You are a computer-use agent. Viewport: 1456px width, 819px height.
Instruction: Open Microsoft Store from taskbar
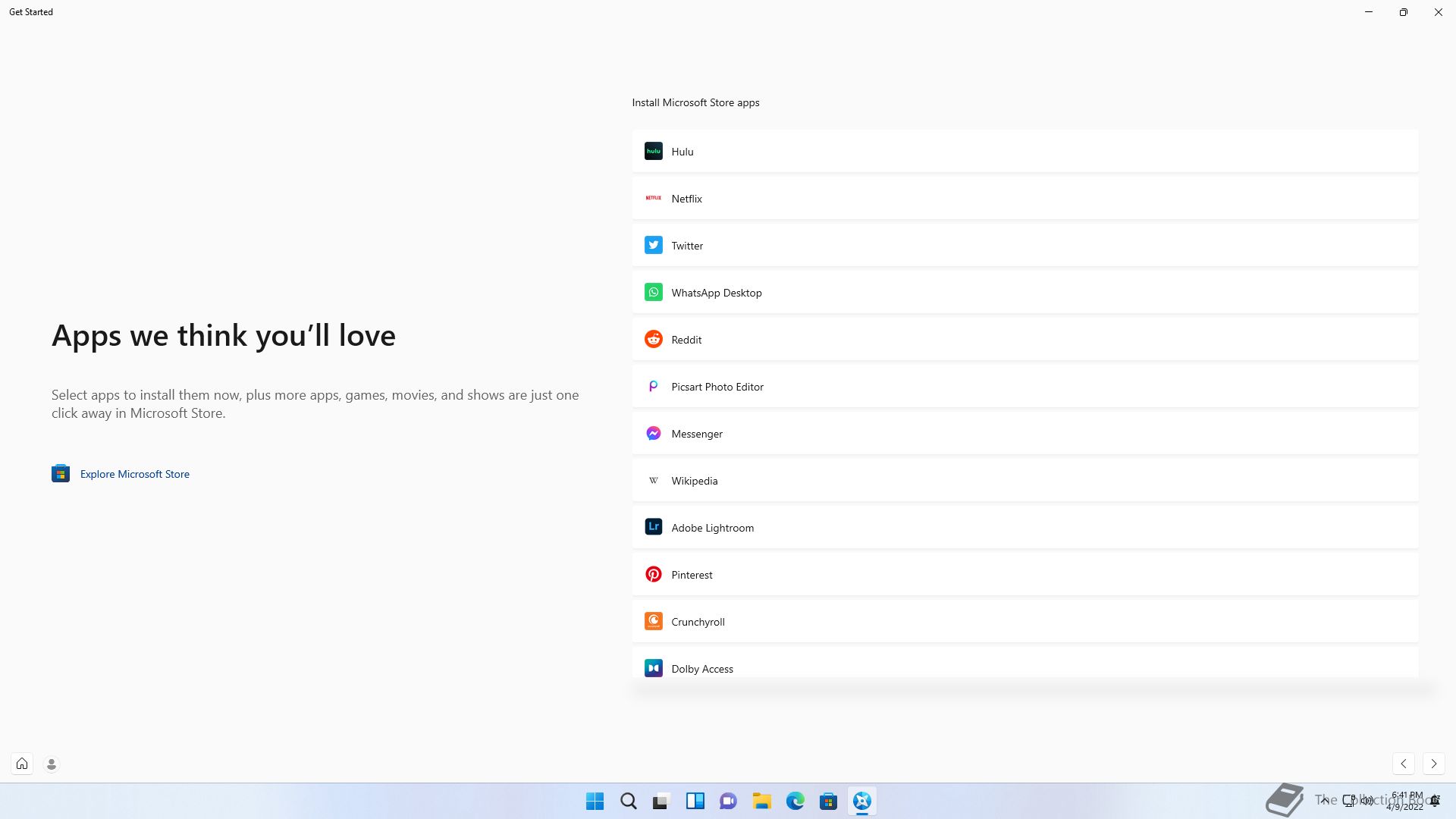pyautogui.click(x=829, y=801)
